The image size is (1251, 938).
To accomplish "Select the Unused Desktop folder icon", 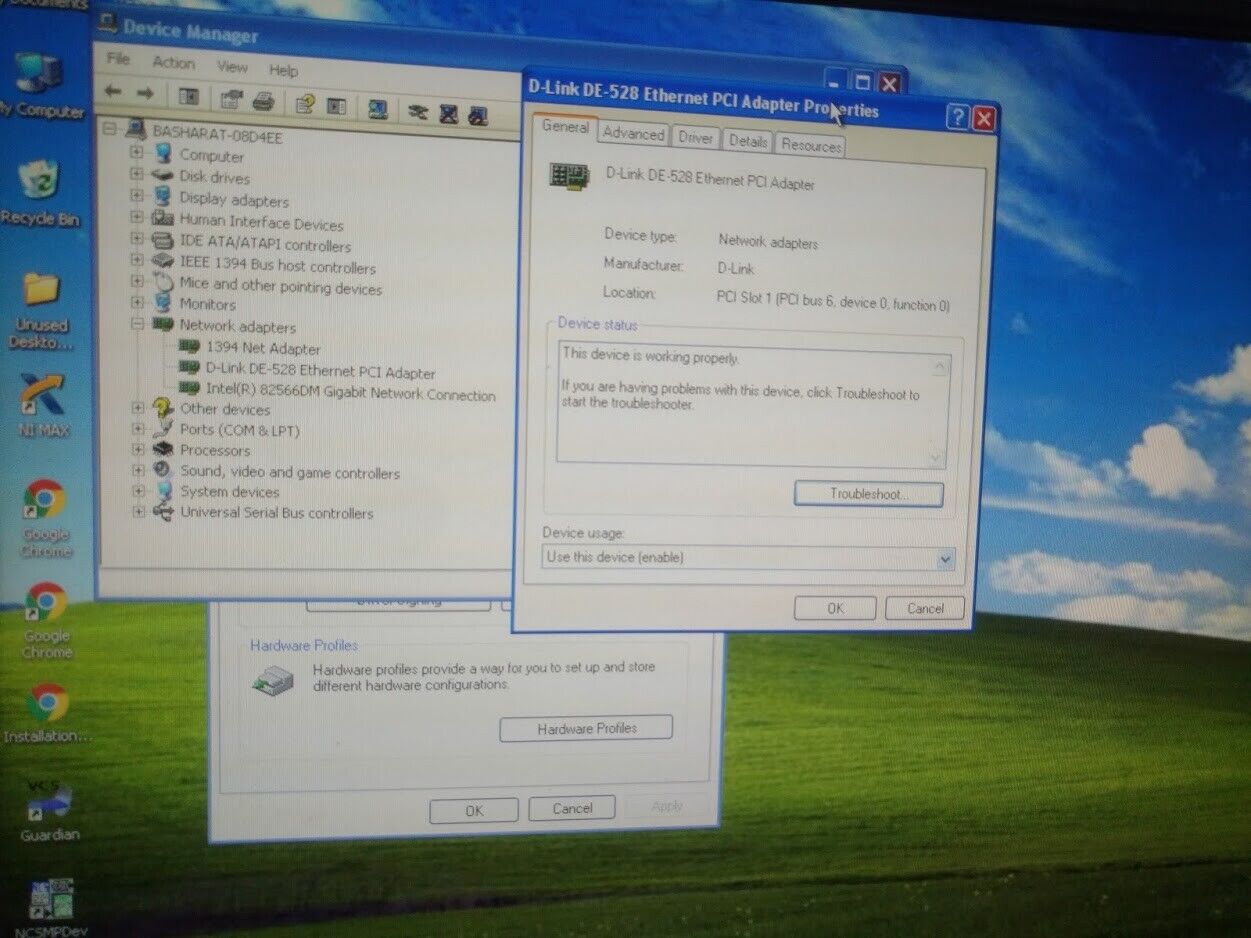I will click(x=41, y=310).
